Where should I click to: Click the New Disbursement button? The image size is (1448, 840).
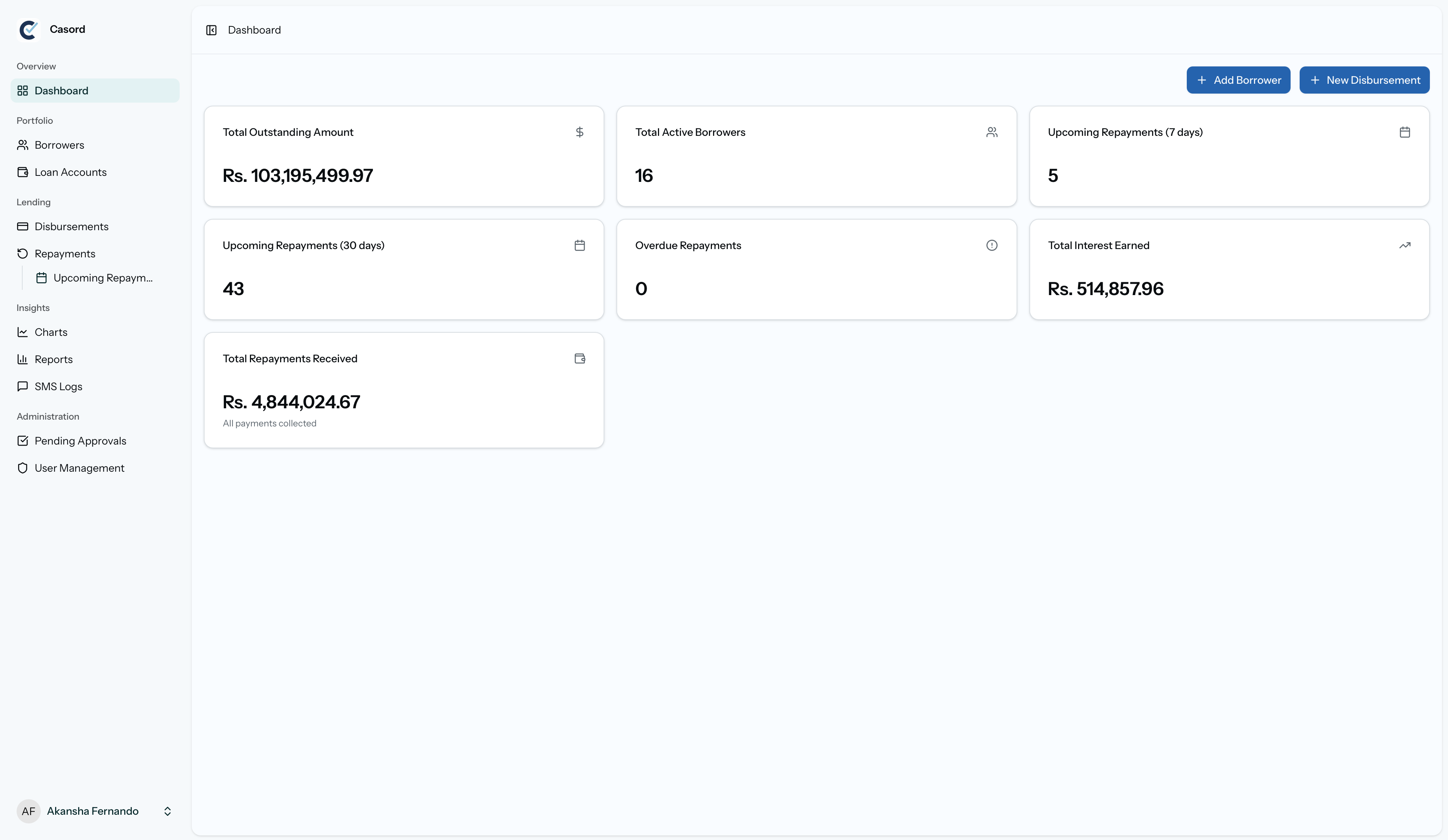click(1364, 80)
